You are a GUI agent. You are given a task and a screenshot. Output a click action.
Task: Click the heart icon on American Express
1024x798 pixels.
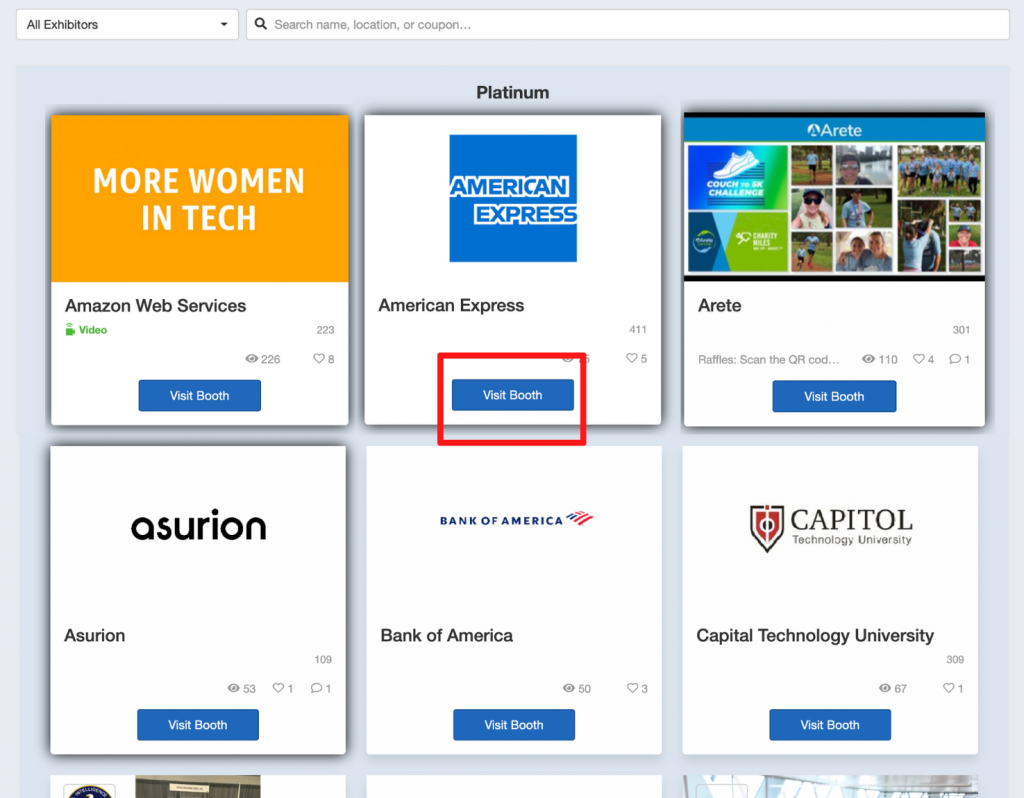(631, 358)
